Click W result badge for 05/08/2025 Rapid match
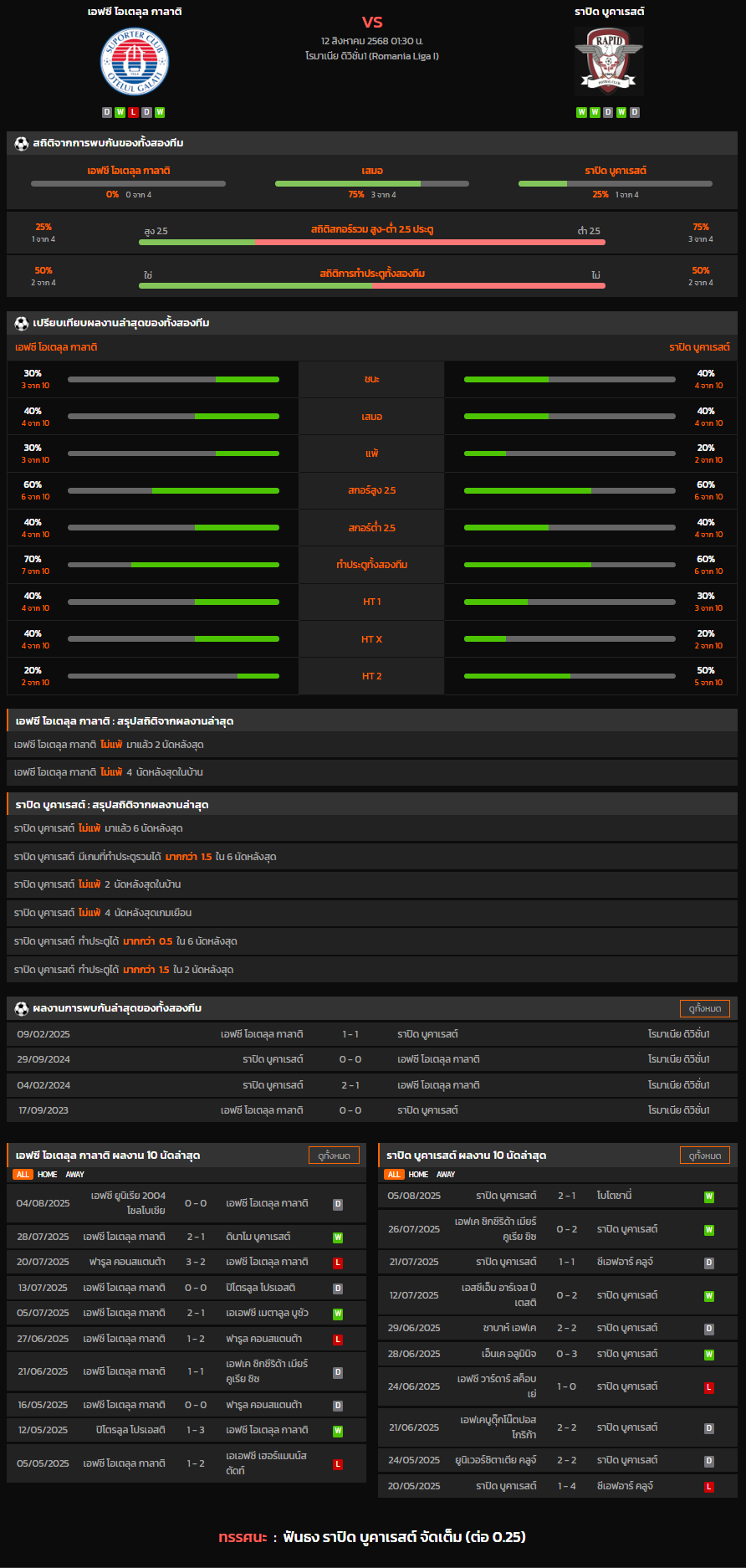 [709, 1197]
